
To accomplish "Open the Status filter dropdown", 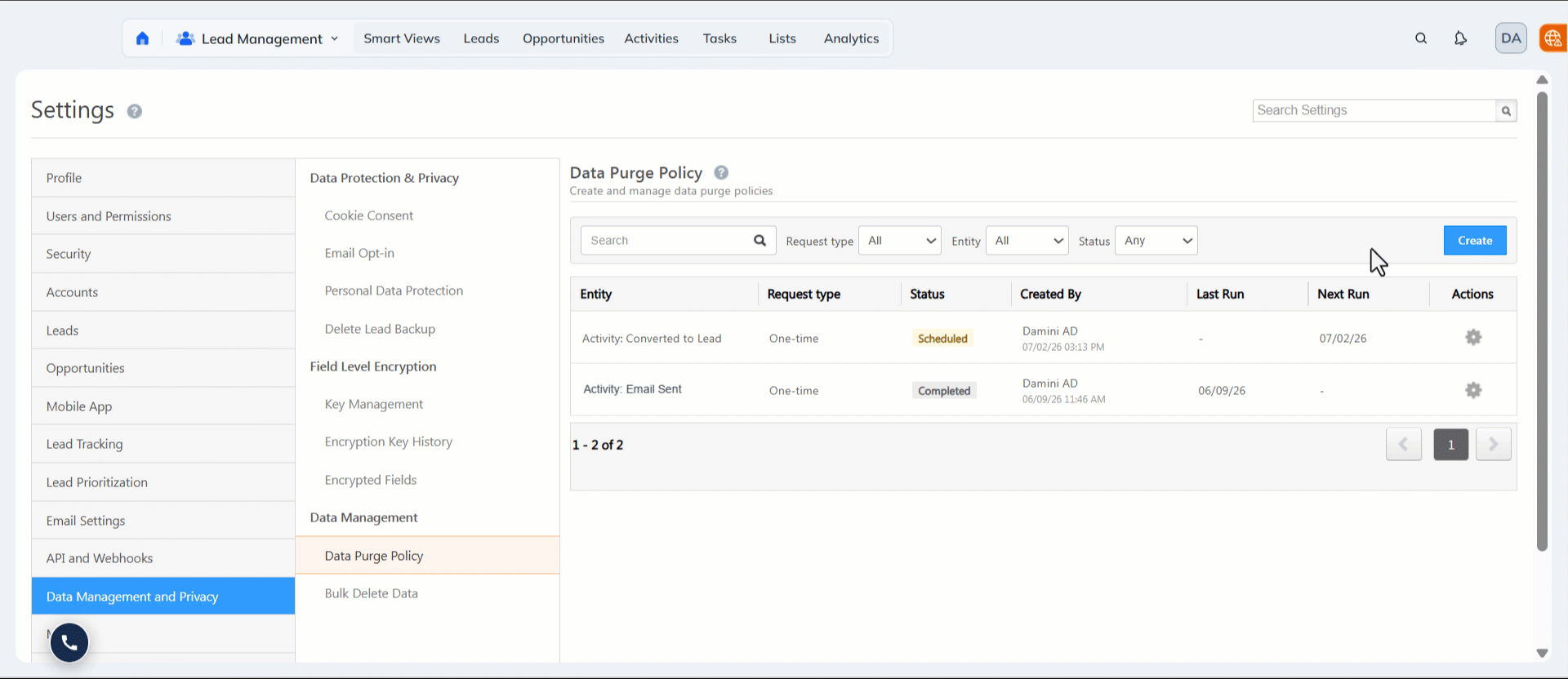I will point(1156,241).
